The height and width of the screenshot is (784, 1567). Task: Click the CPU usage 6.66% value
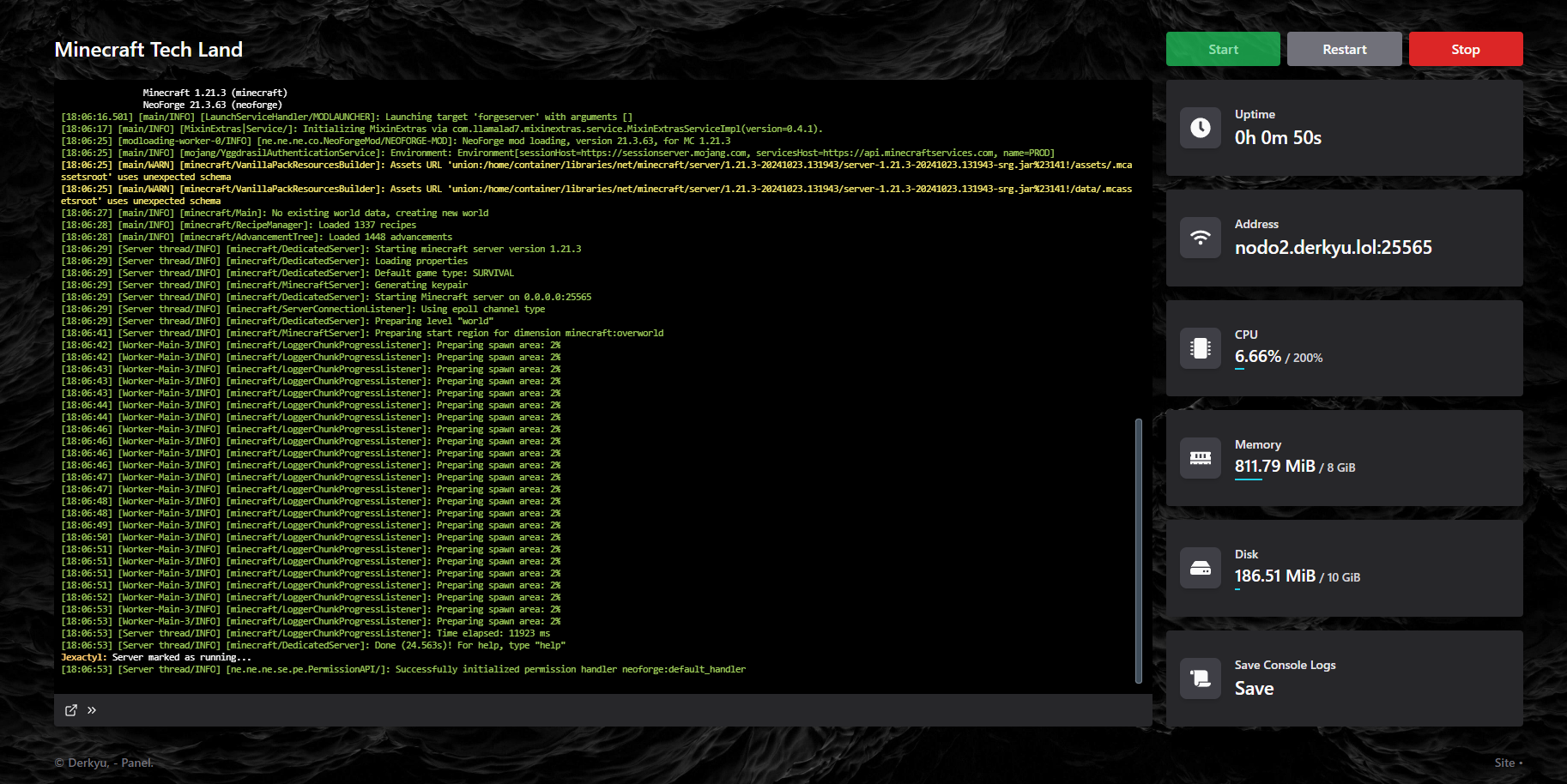pyautogui.click(x=1258, y=356)
